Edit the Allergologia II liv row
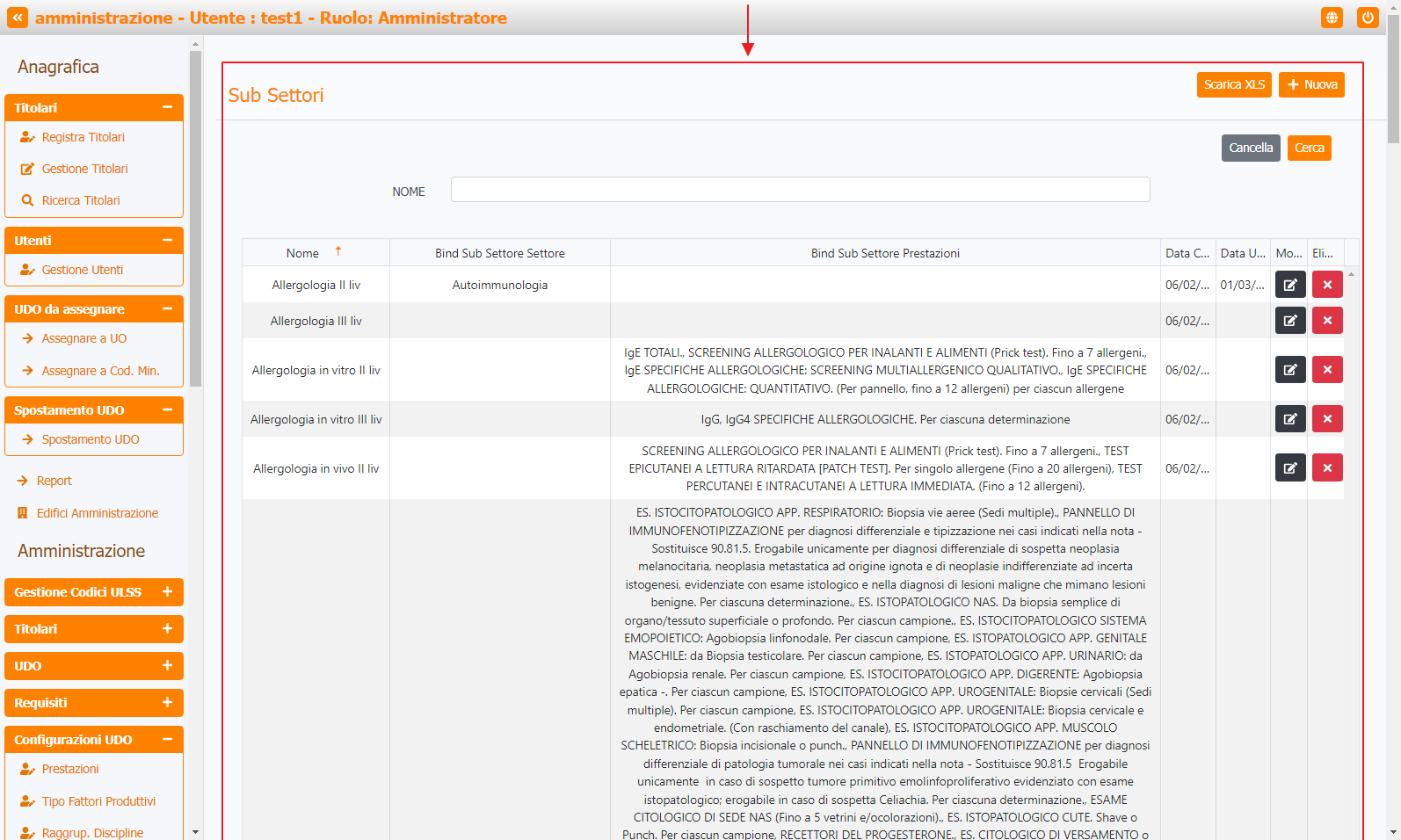Viewport: 1401px width, 840px height. coord(1289,285)
